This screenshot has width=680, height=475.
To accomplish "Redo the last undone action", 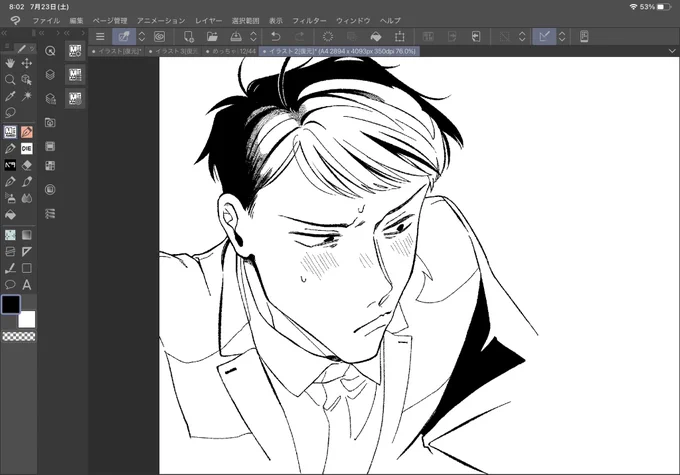I will pos(299,37).
